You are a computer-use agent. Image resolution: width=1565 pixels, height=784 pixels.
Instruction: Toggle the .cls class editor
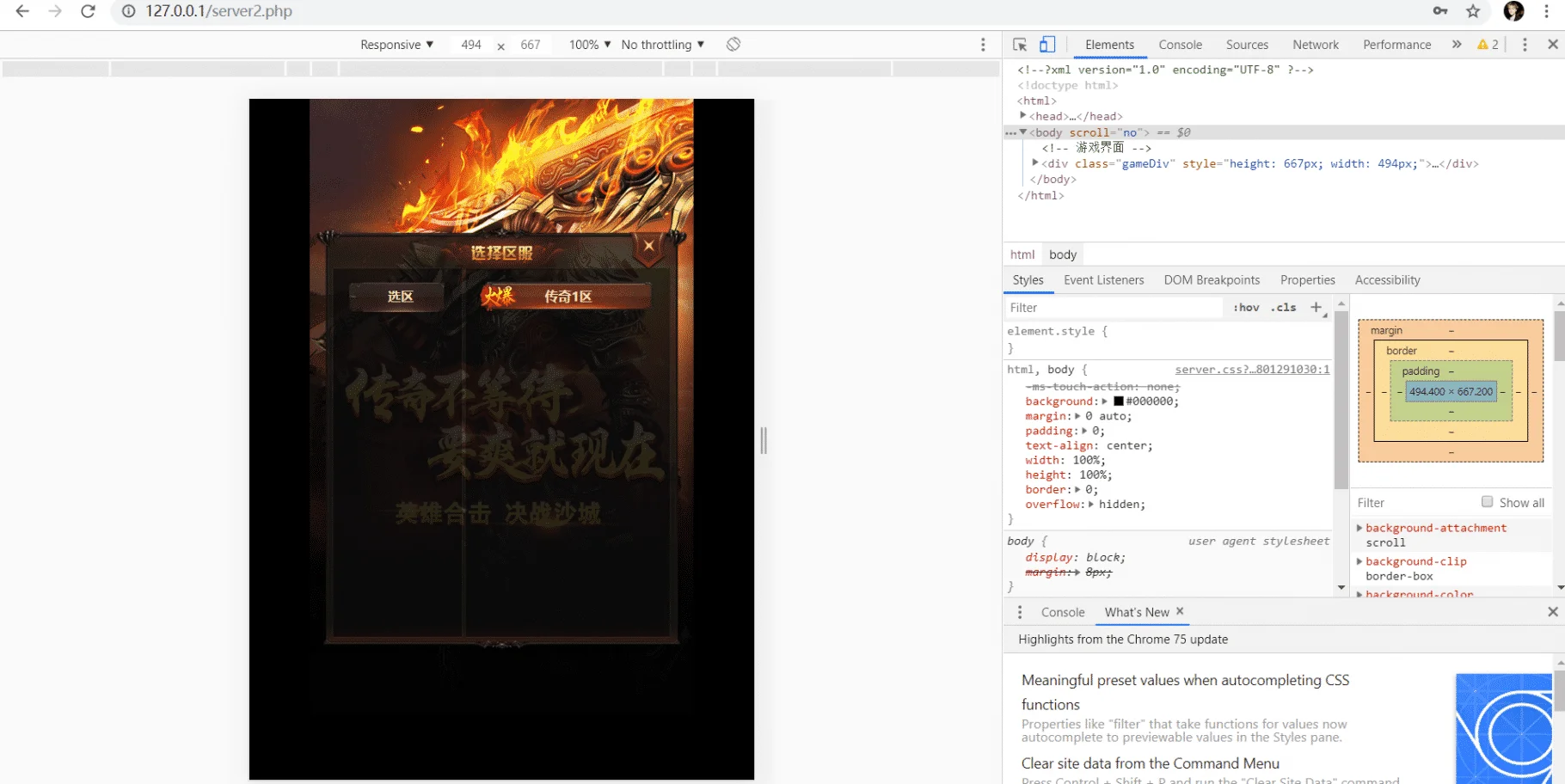tap(1284, 308)
